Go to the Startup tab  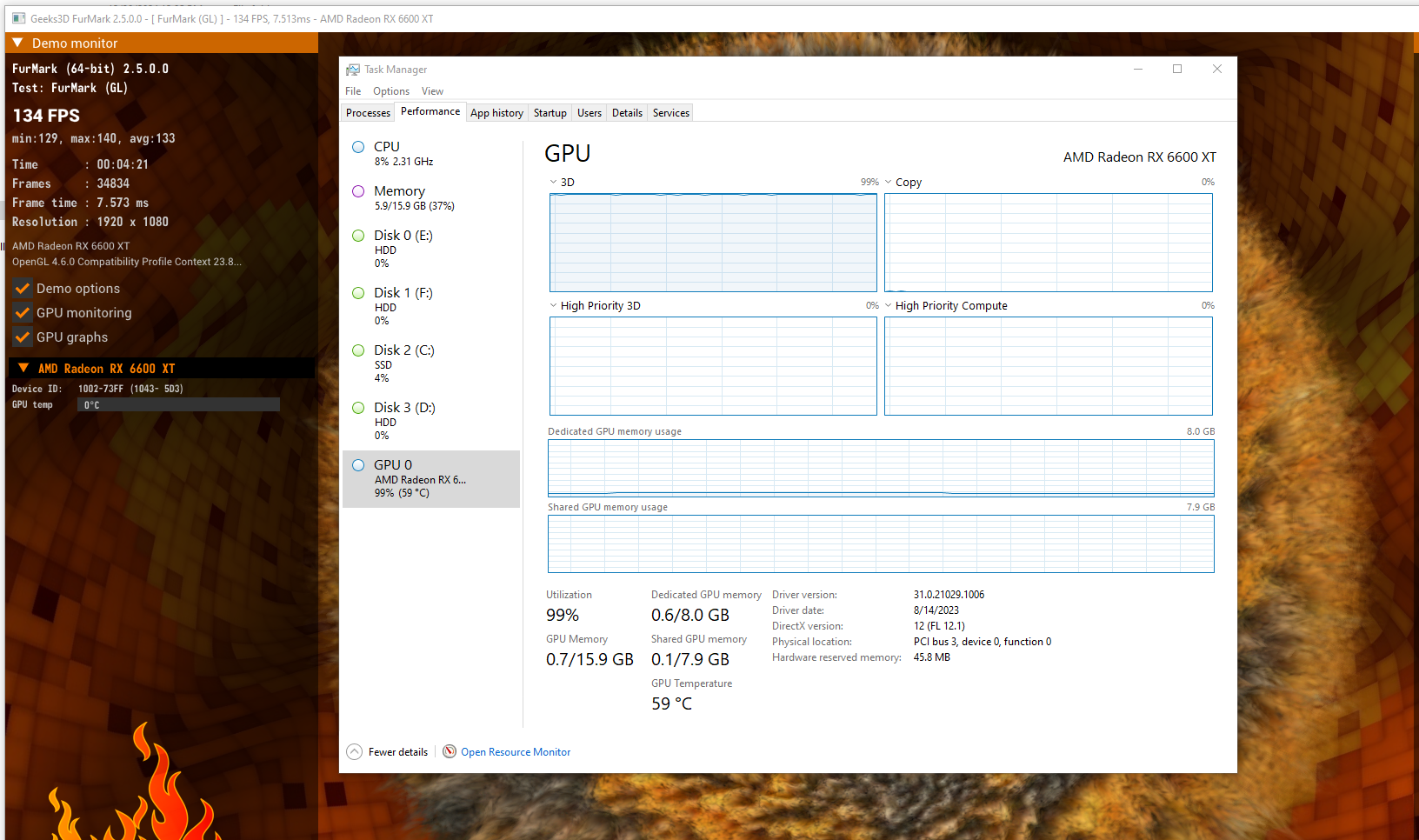point(550,113)
